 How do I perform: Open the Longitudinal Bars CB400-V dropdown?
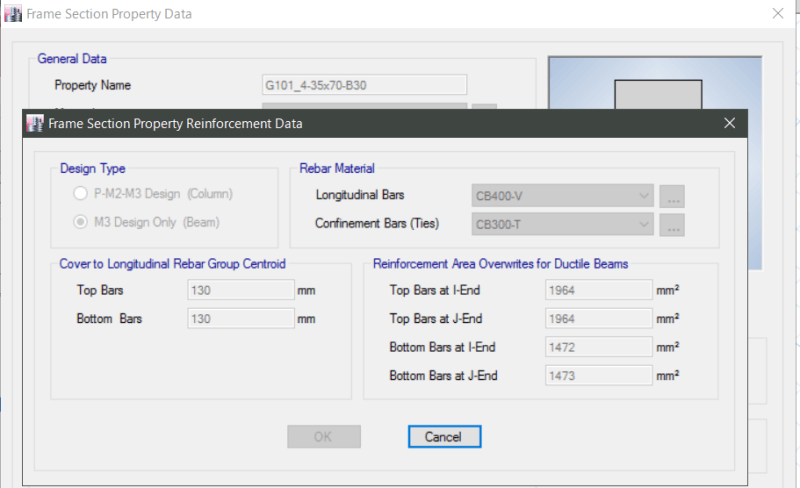point(562,196)
